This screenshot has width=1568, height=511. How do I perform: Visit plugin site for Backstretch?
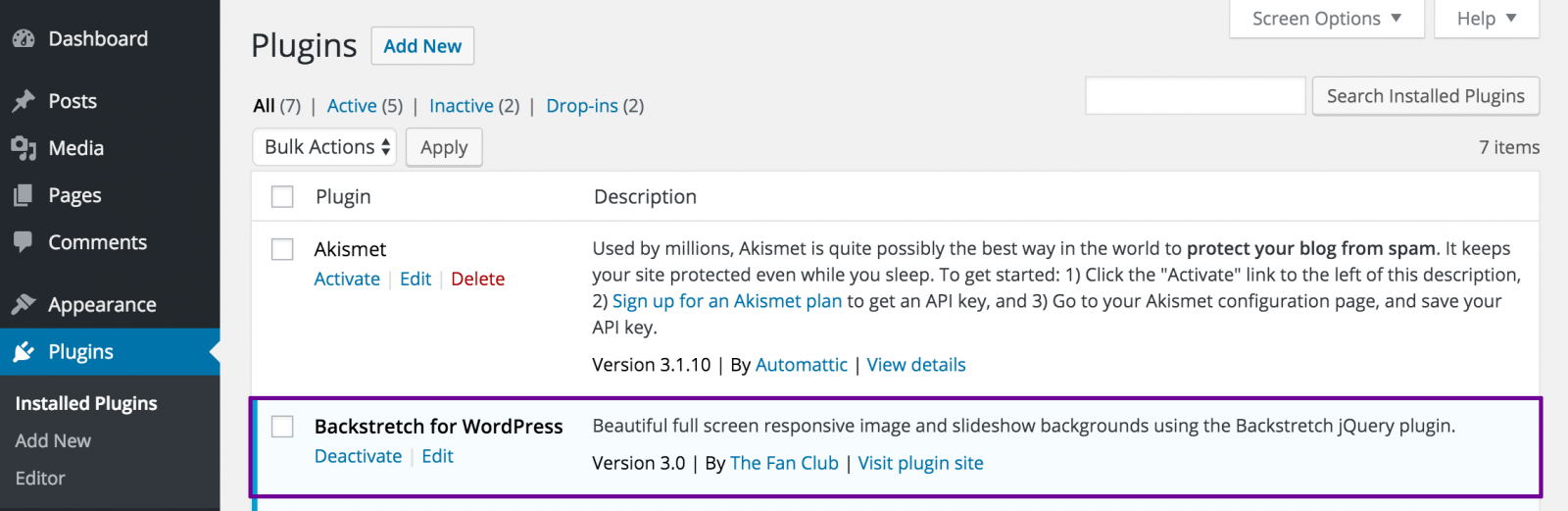pyautogui.click(x=921, y=464)
